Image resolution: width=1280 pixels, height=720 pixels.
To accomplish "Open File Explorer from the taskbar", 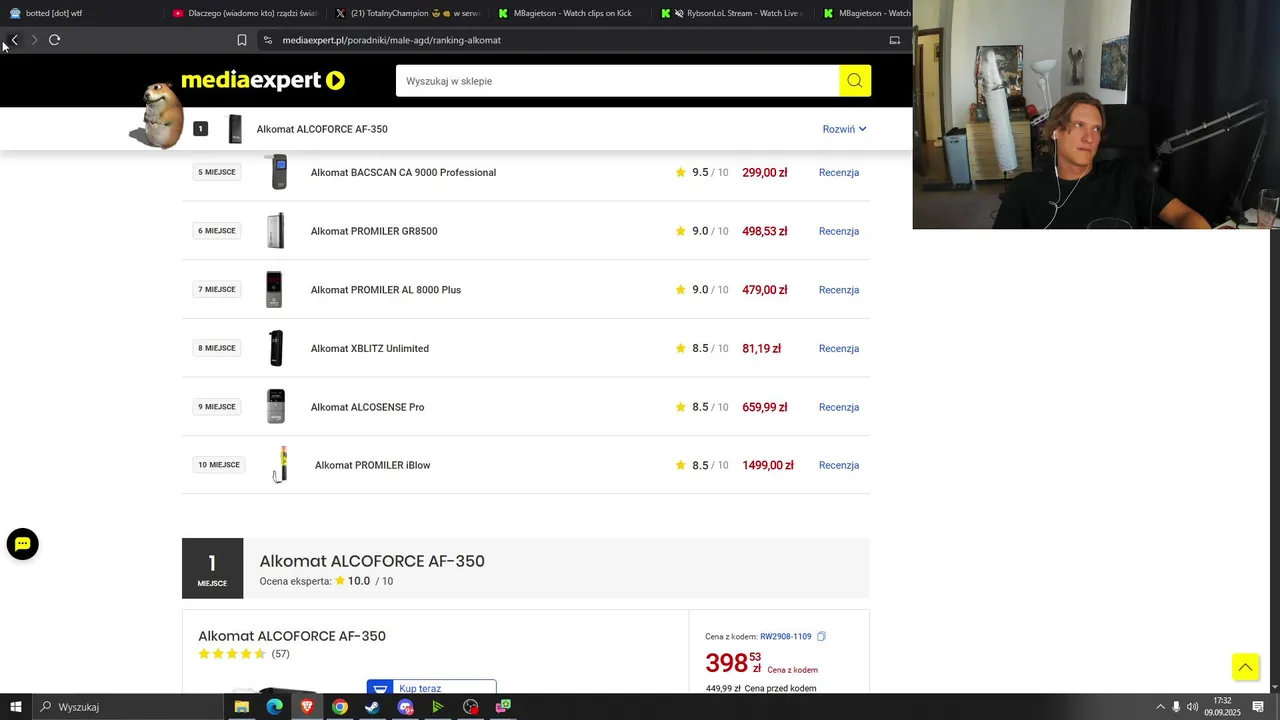I will coord(242,707).
